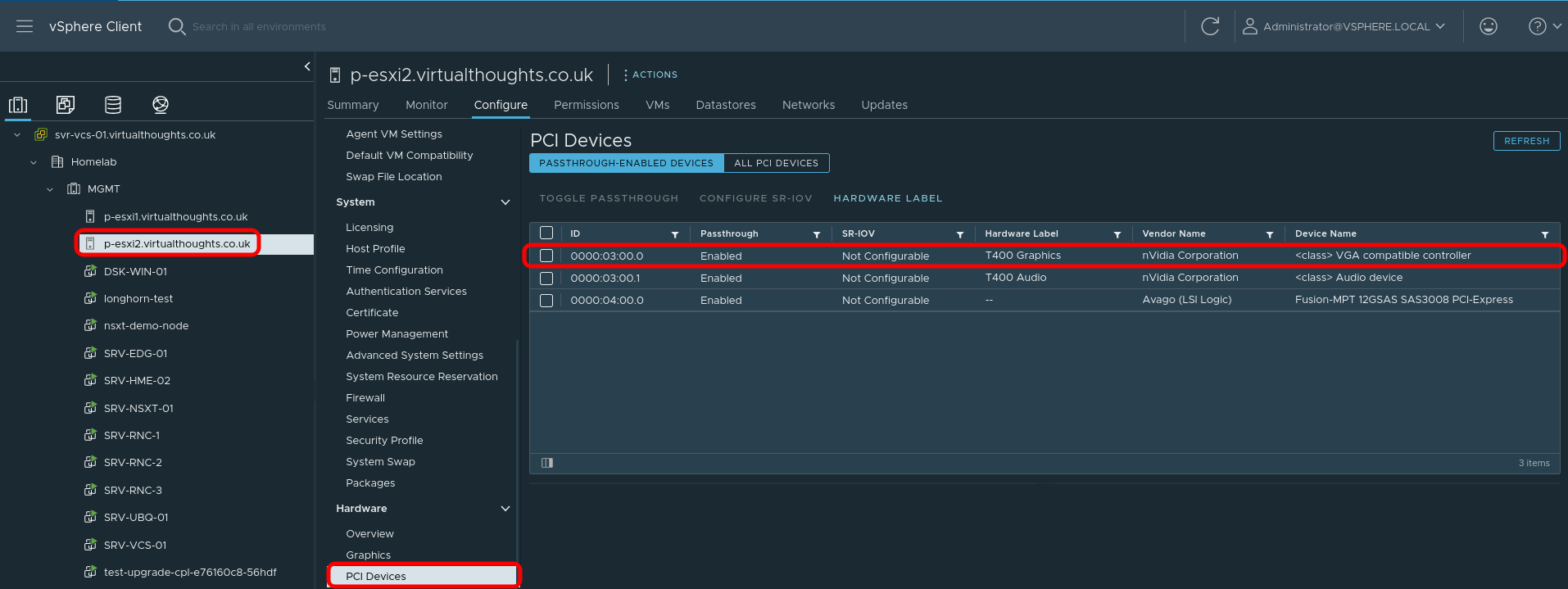Toggle the select-all checkbox in table header
1568x589 pixels.
point(546,233)
